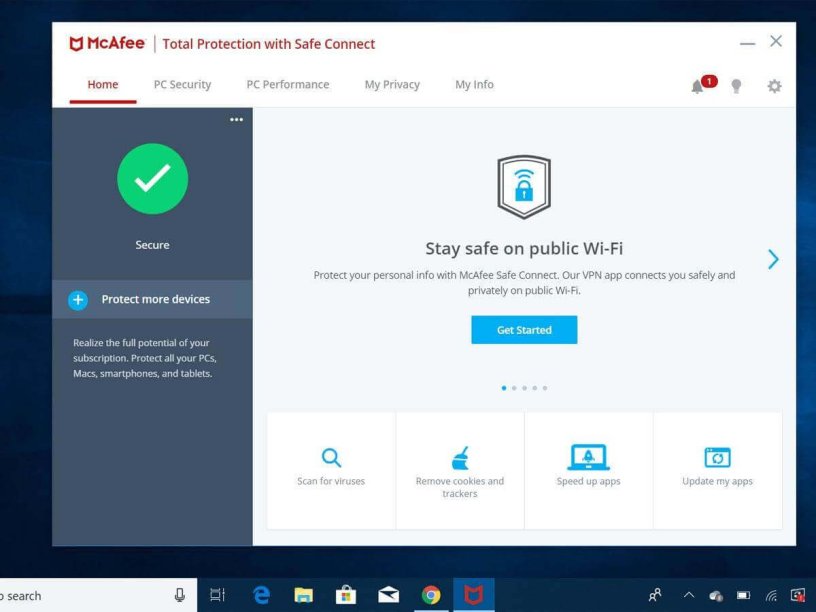
Task: Open the Scan for viruses tool
Action: point(330,467)
